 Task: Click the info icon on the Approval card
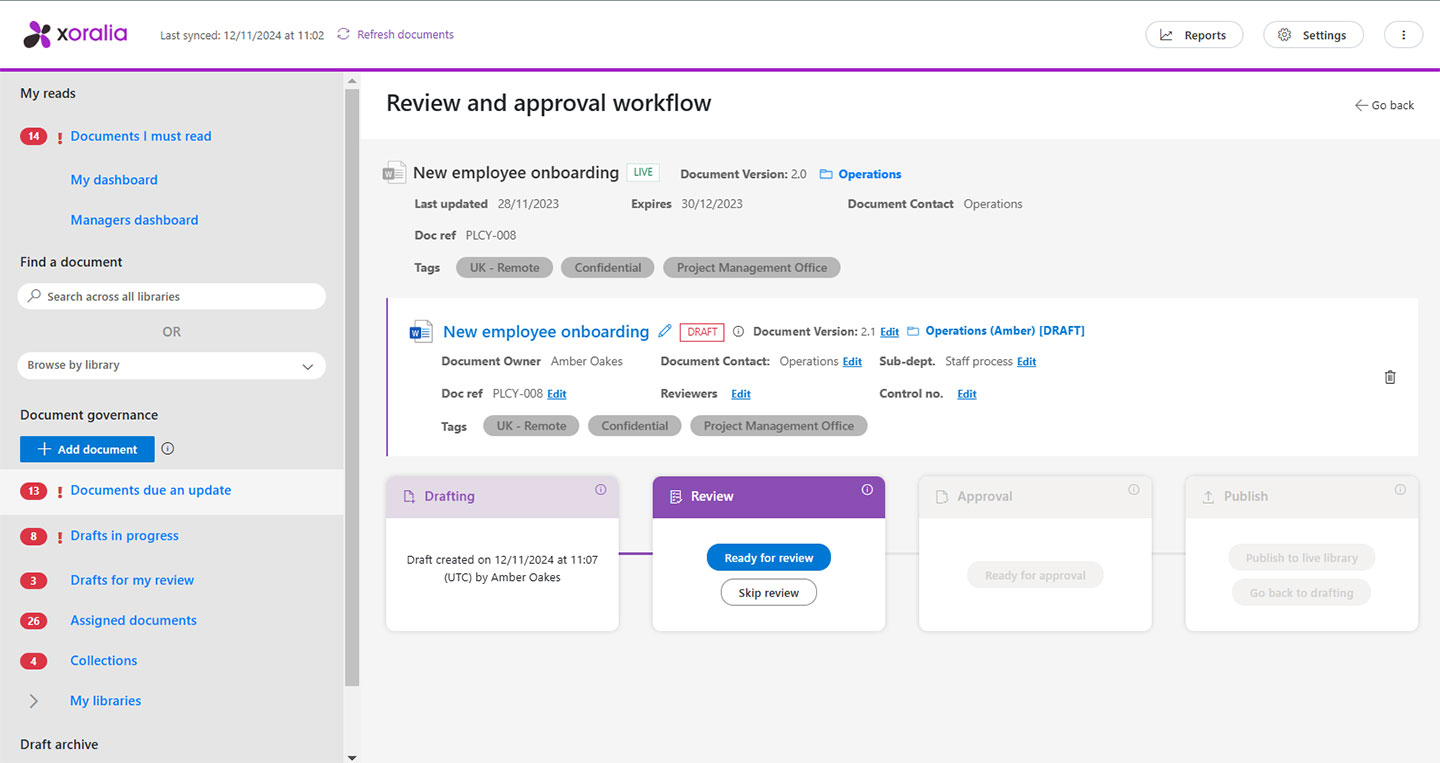[1134, 490]
